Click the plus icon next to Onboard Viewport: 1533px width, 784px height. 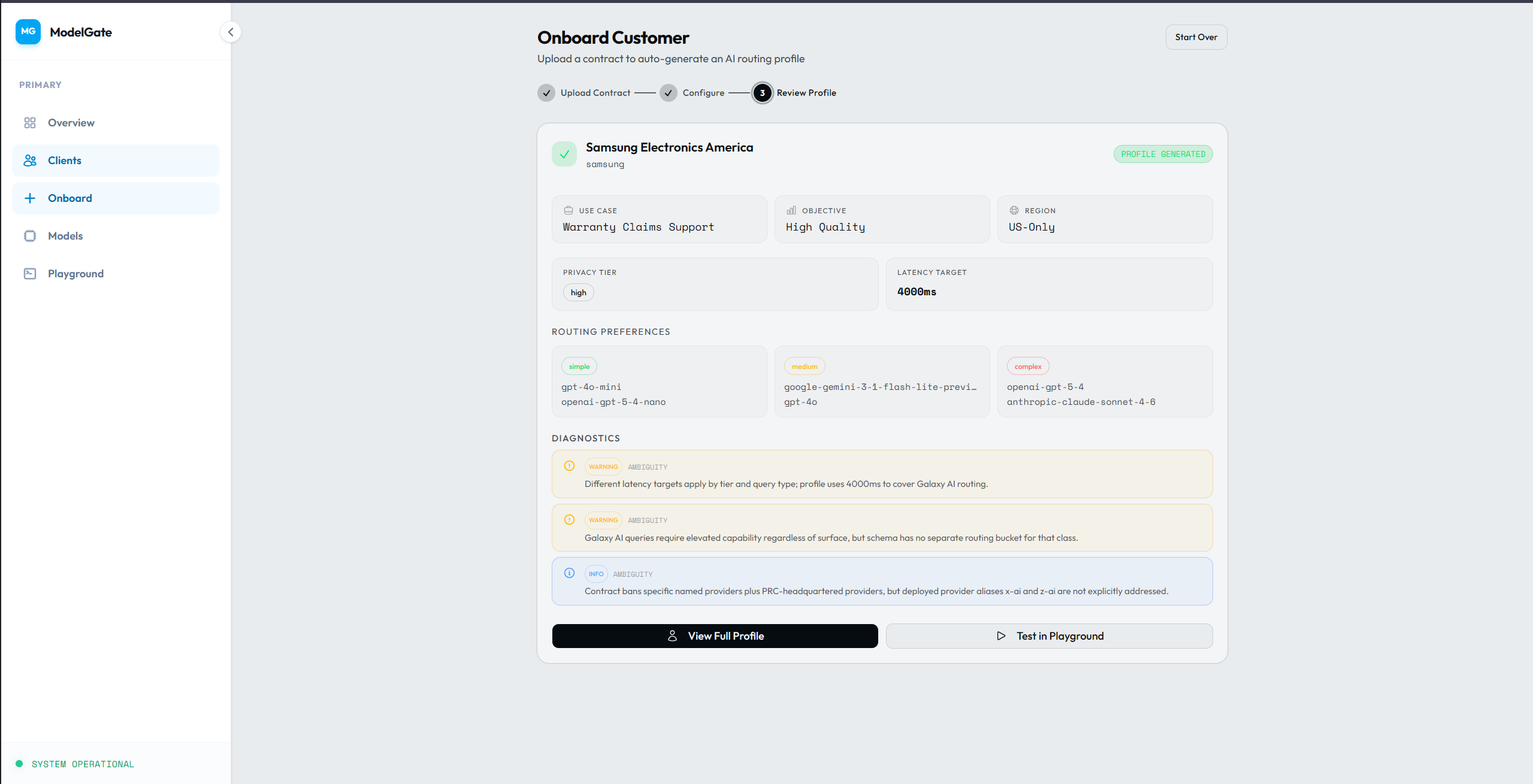29,198
